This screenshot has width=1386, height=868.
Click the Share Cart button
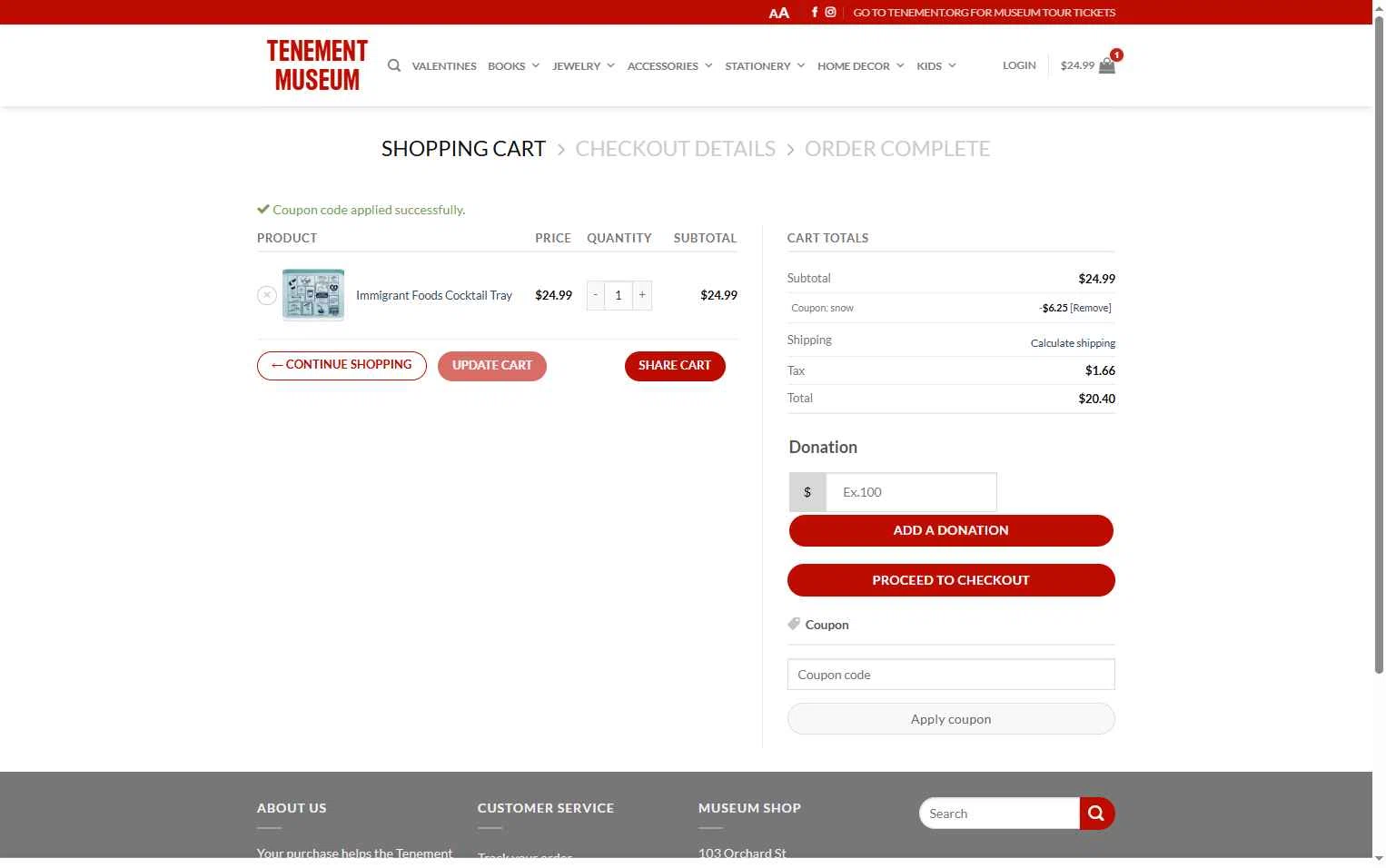pos(675,366)
